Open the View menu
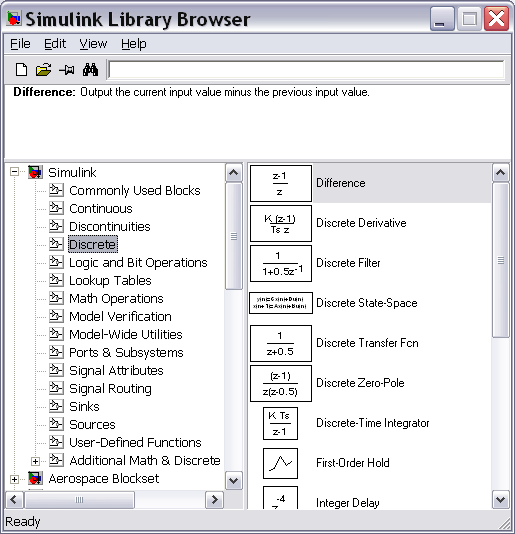Viewport: 515px width, 534px height. [93, 44]
